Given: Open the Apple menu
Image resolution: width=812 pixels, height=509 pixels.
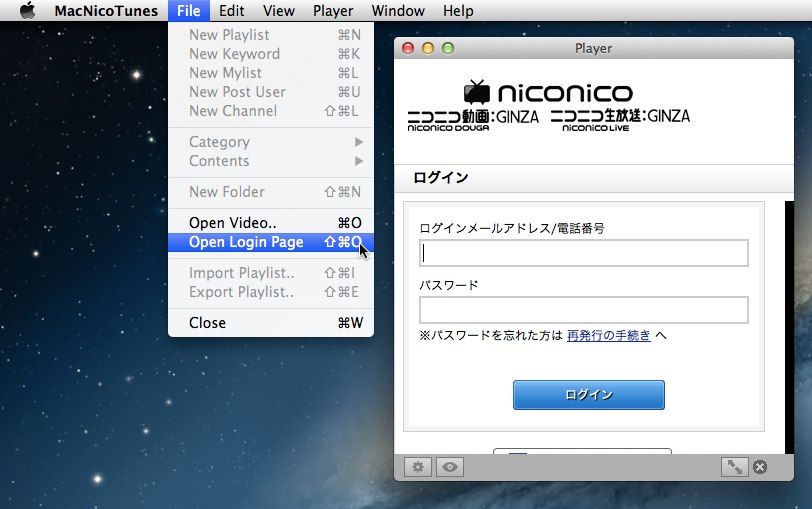Looking at the screenshot, I should pyautogui.click(x=27, y=10).
